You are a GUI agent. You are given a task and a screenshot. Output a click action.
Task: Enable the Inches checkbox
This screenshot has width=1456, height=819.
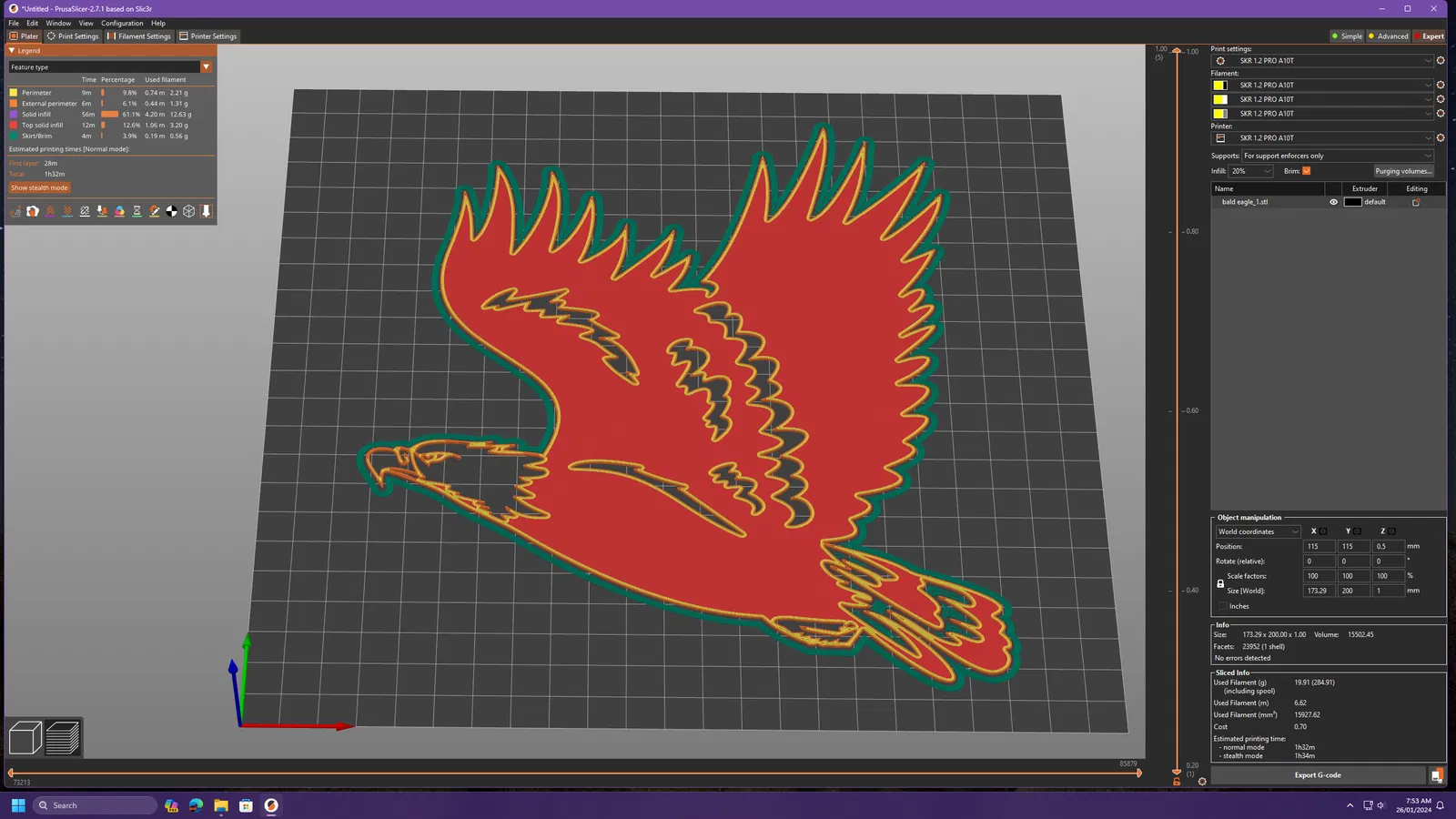coord(1223,606)
